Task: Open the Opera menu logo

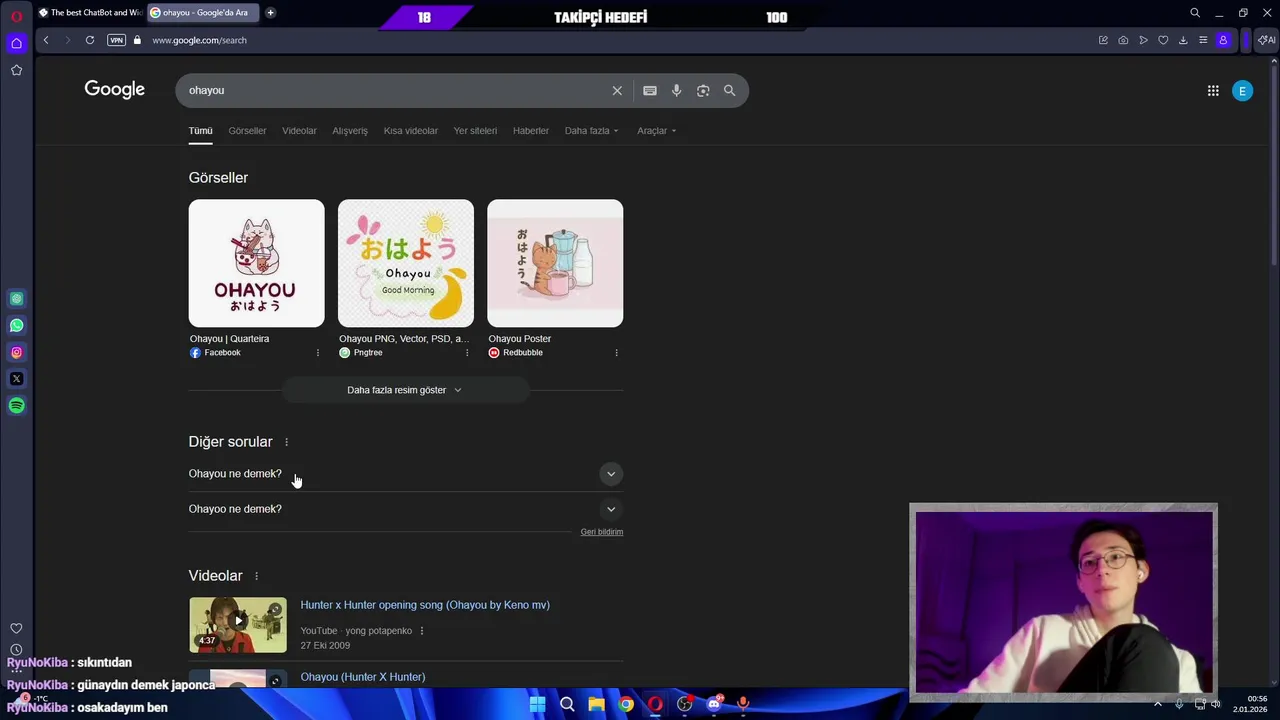Action: (16, 14)
